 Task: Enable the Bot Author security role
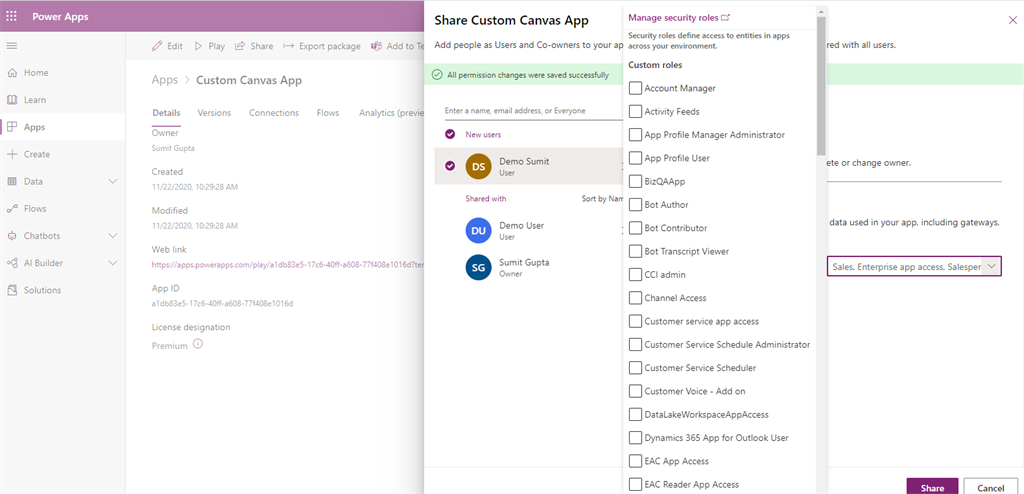pos(635,205)
